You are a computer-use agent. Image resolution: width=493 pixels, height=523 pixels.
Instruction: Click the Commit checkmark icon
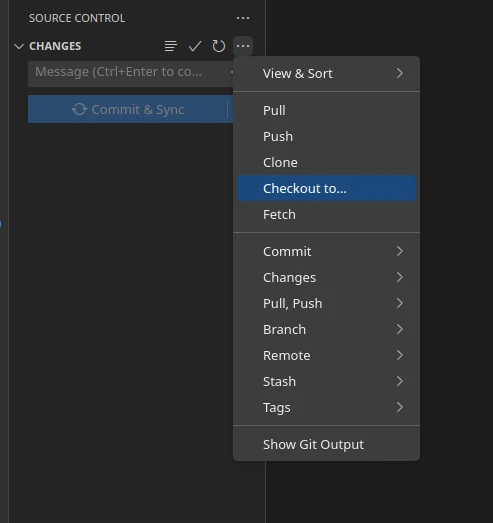195,46
